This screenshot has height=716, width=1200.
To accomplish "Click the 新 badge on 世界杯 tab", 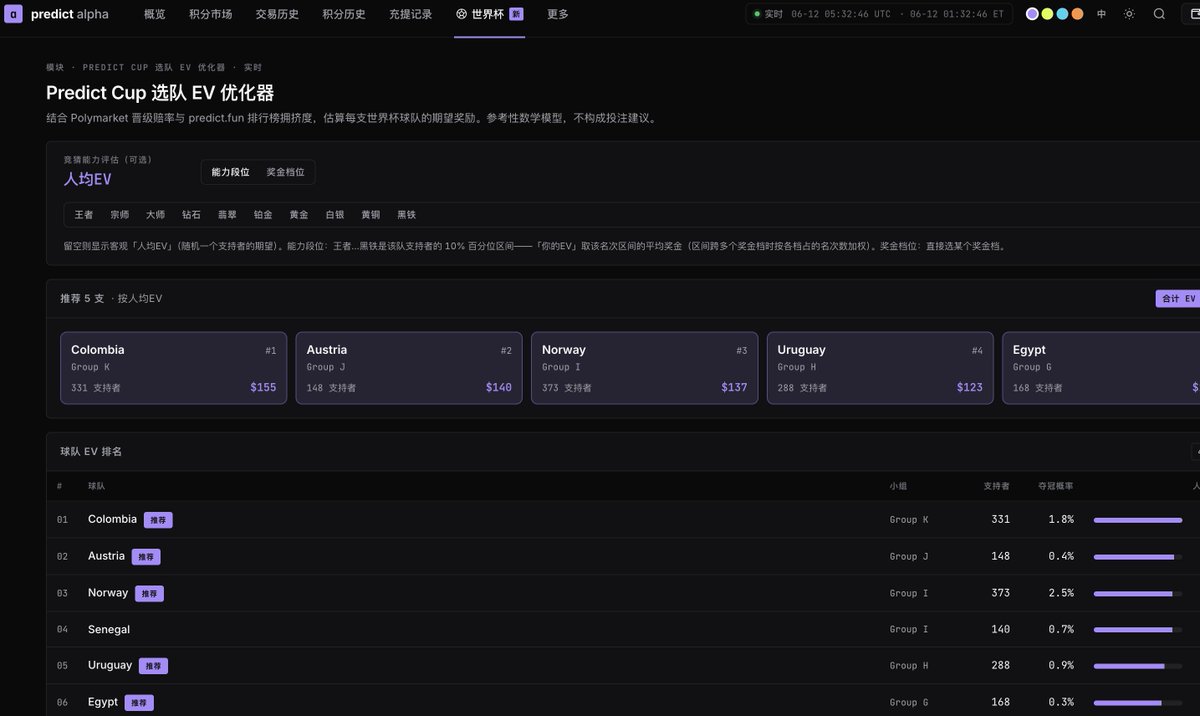I will (516, 14).
